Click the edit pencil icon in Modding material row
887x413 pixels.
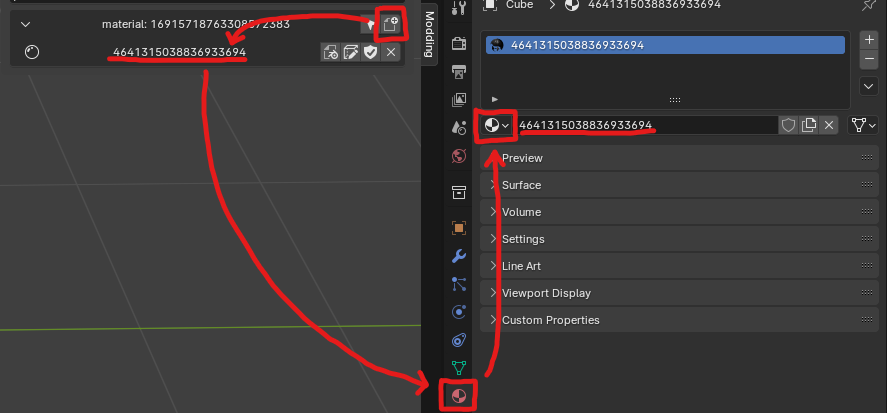pos(351,53)
